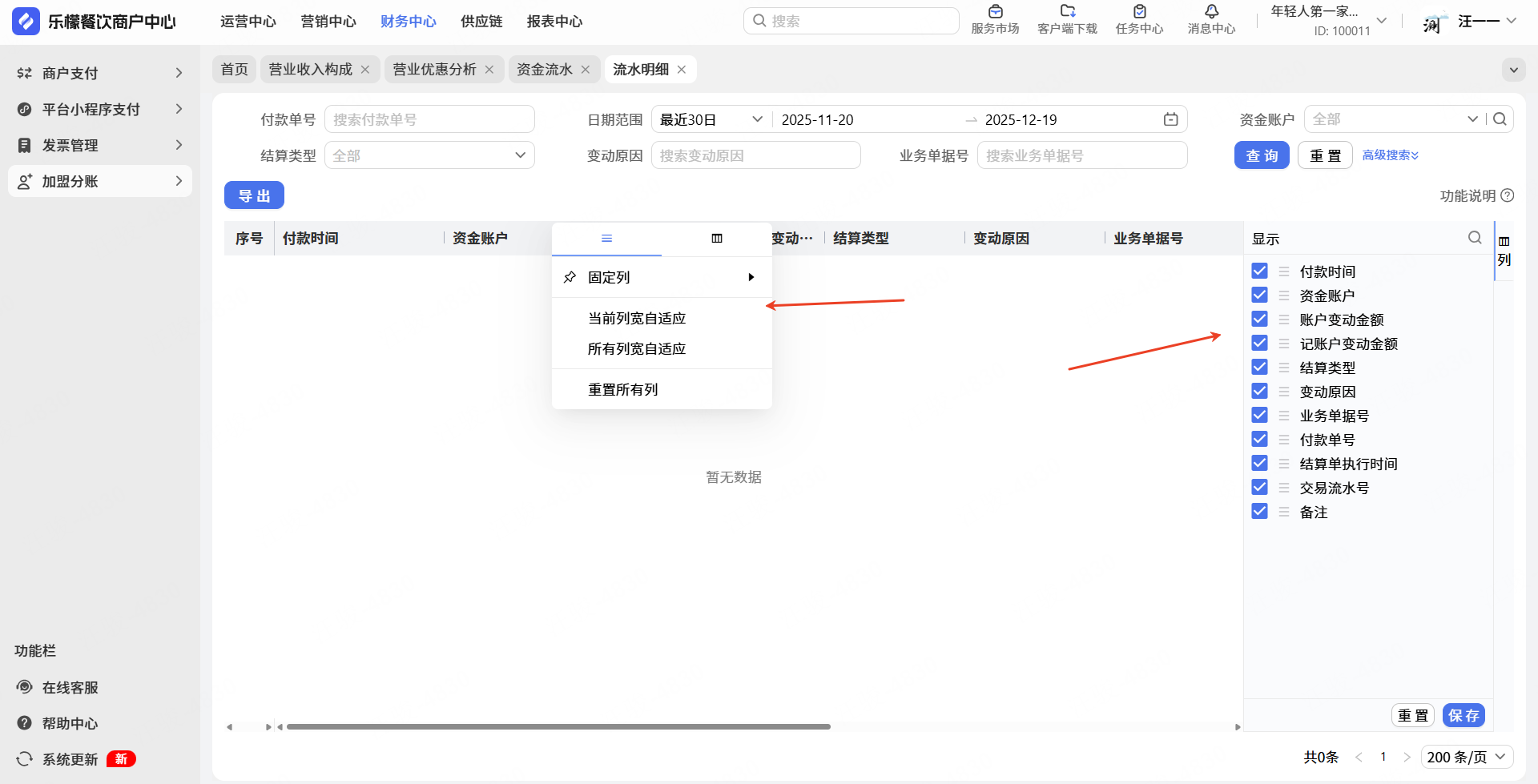Click the 搜索付款单号 input field
The image size is (1538, 784).
tap(429, 119)
